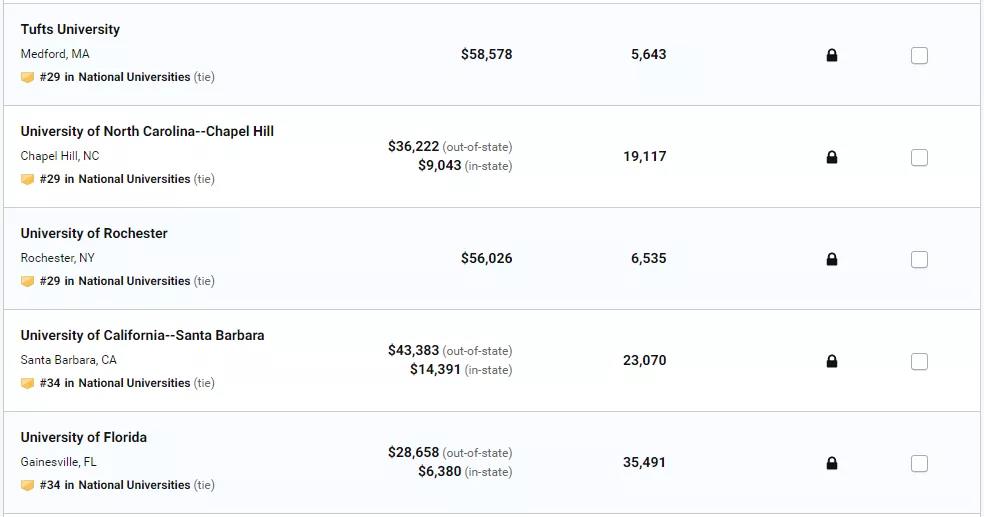Visit the University of Rochester profile link
This screenshot has width=984, height=517.
(94, 233)
